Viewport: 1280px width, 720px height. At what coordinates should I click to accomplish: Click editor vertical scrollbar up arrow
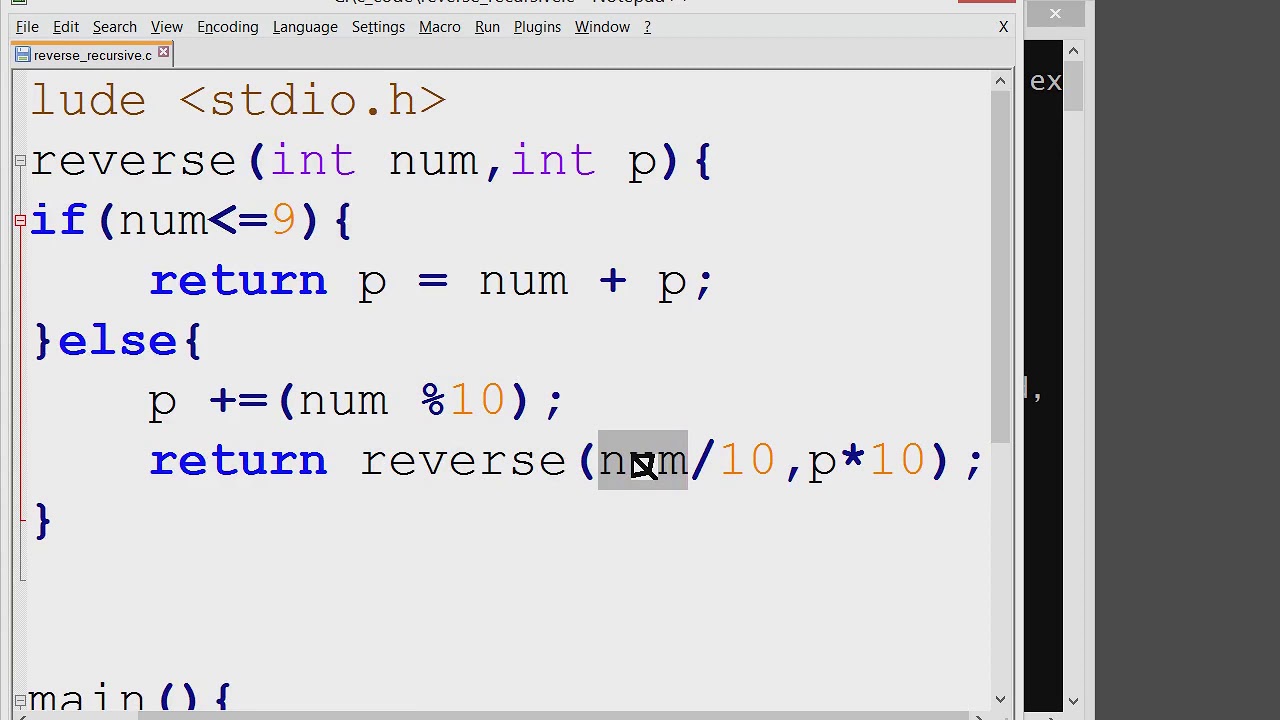tap(1000, 81)
